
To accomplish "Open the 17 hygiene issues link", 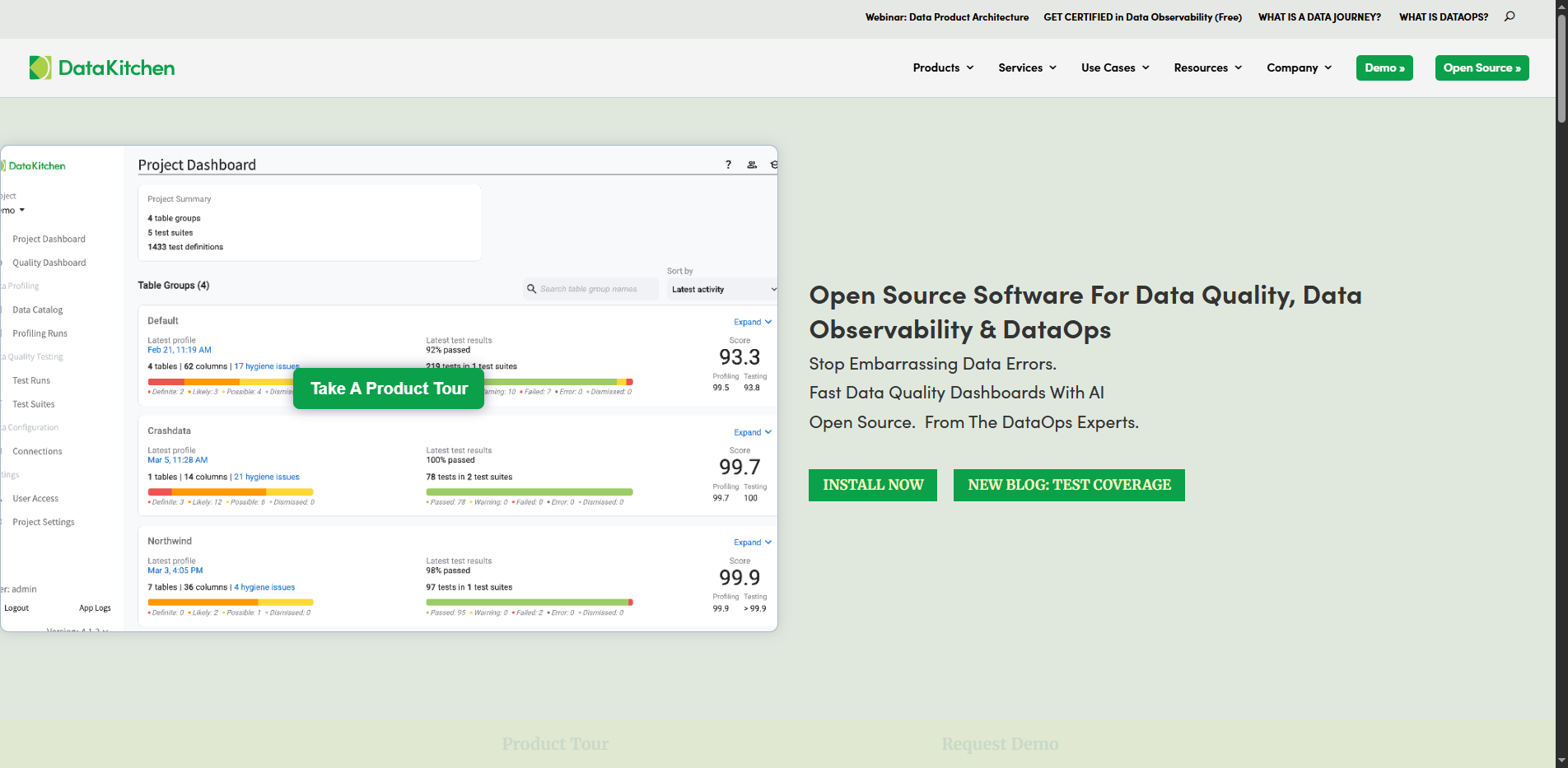I will 267,366.
